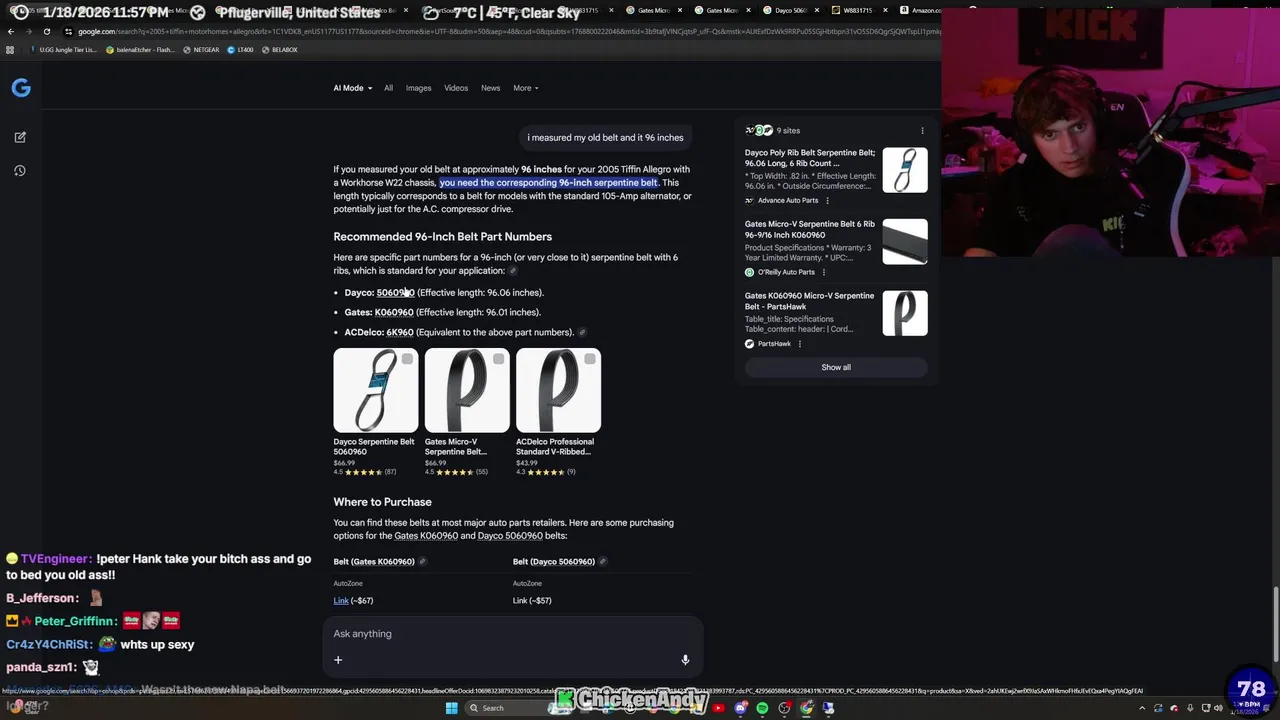1280x720 pixels.
Task: Start a new chat with the compose icon
Action: pos(20,137)
